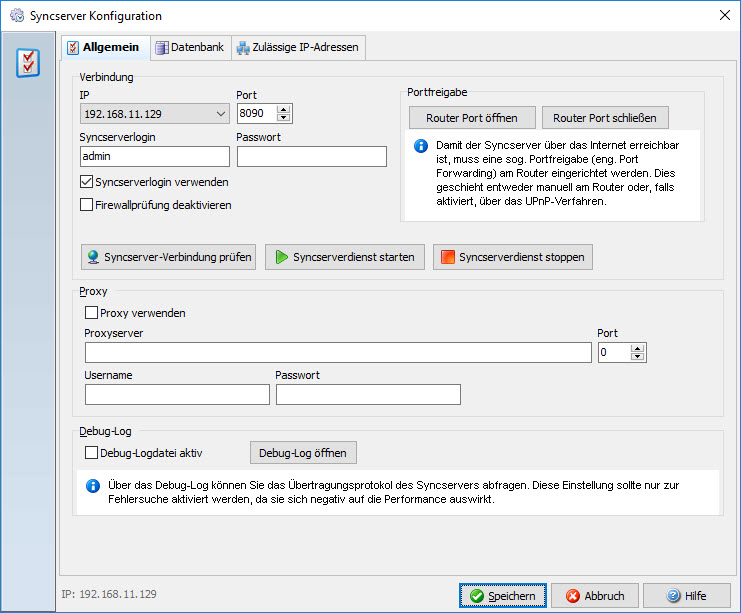
Task: Cancel with the Abbruch button
Action: click(x=595, y=596)
